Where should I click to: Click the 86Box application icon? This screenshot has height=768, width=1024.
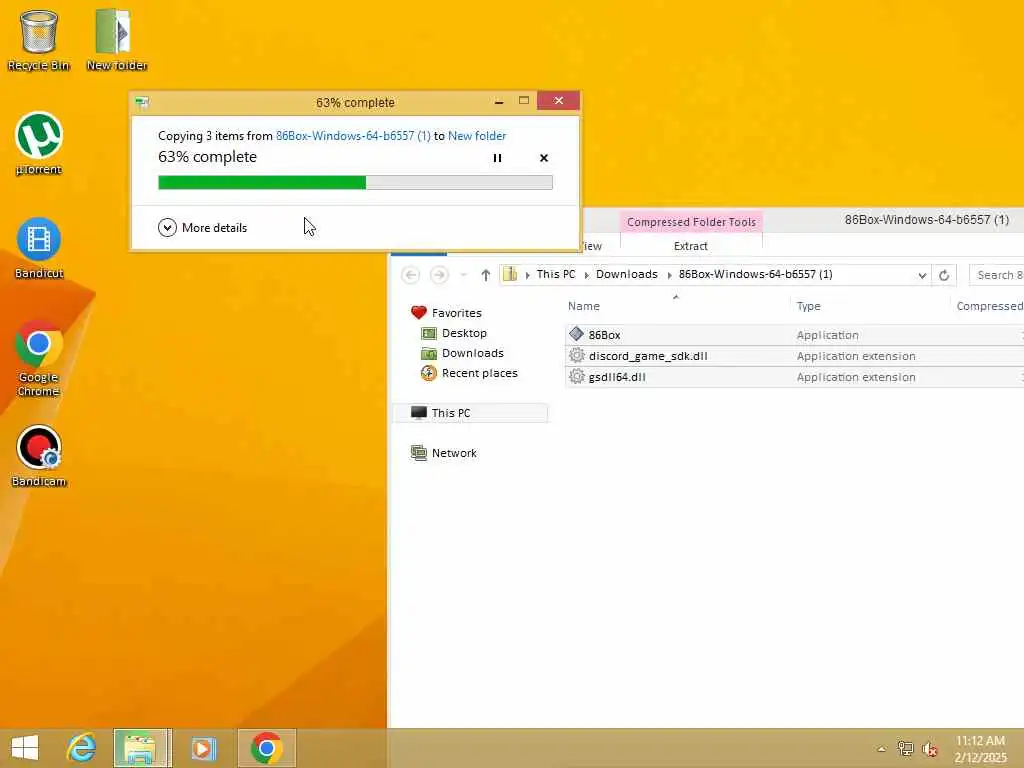coord(576,334)
